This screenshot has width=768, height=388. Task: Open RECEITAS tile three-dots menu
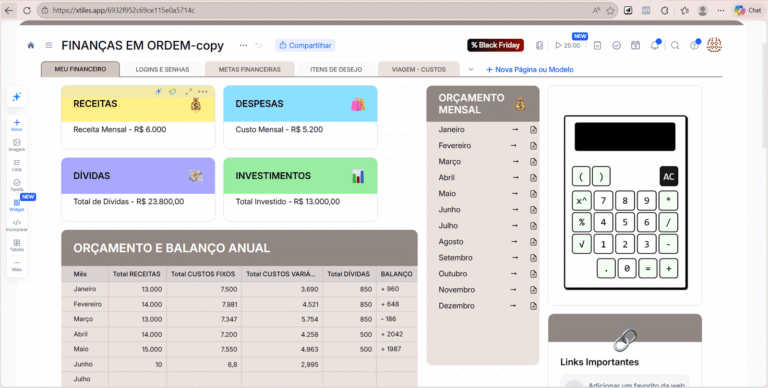(203, 92)
